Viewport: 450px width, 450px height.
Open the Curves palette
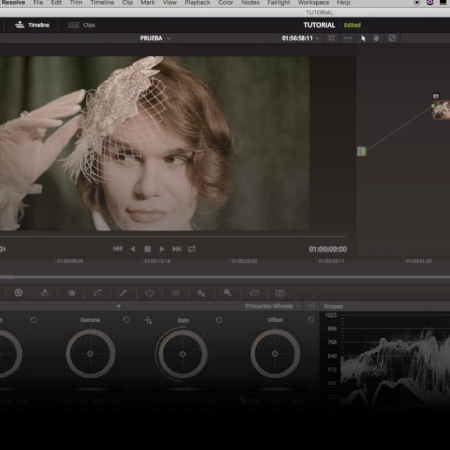pyautogui.click(x=97, y=293)
